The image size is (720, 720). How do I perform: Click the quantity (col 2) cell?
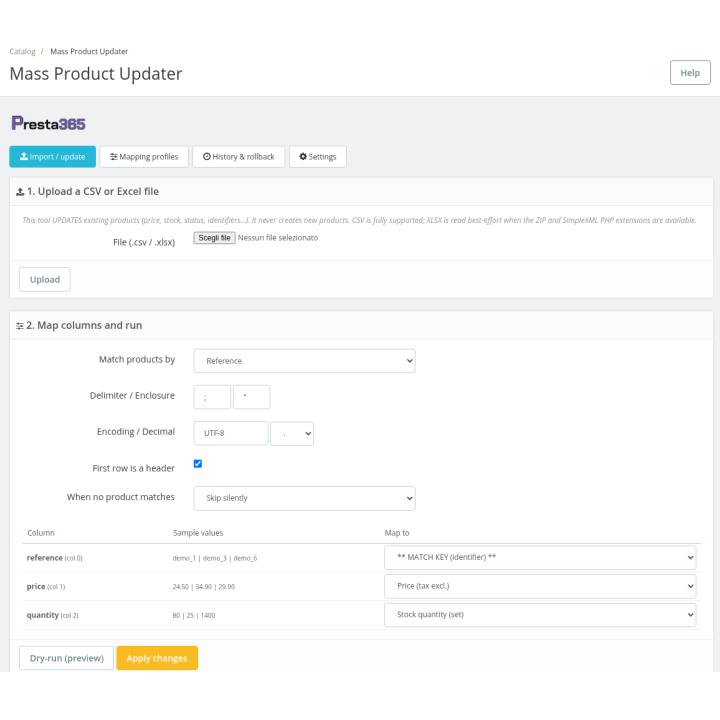52,615
